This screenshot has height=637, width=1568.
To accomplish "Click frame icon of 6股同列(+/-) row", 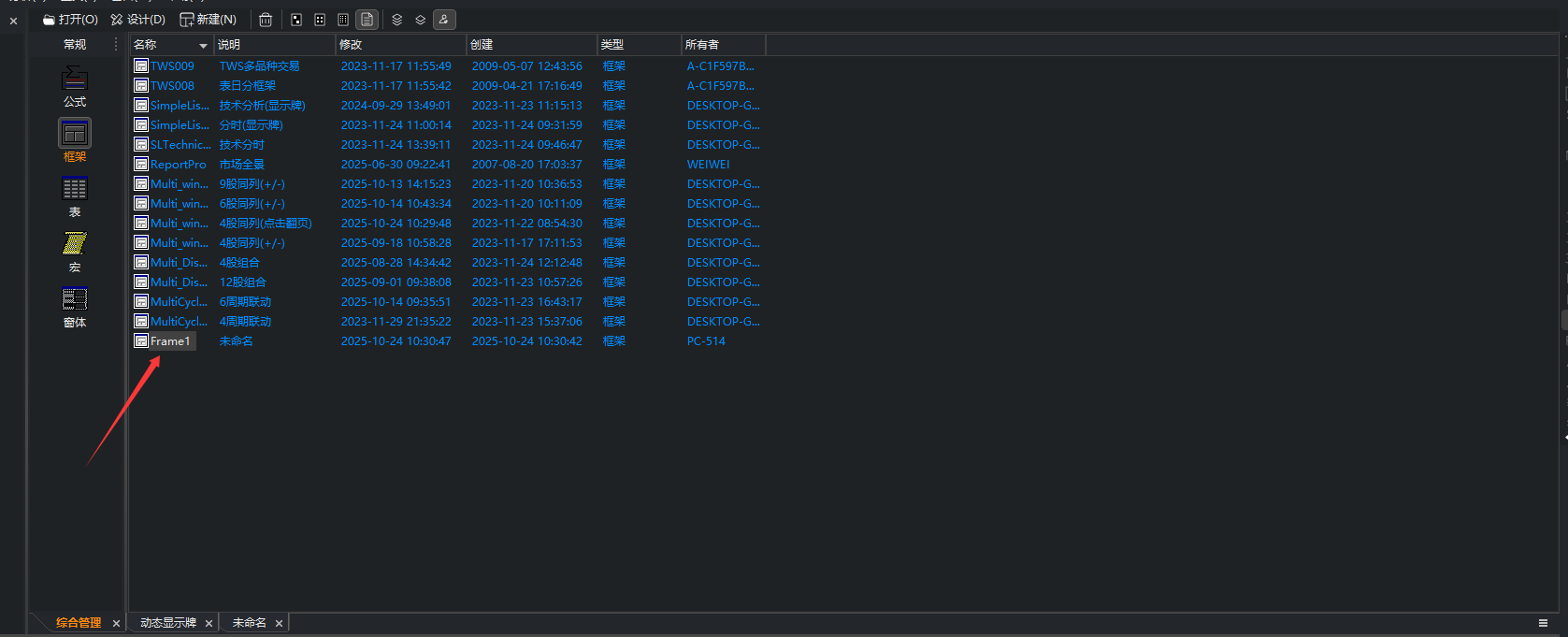I will 141,203.
